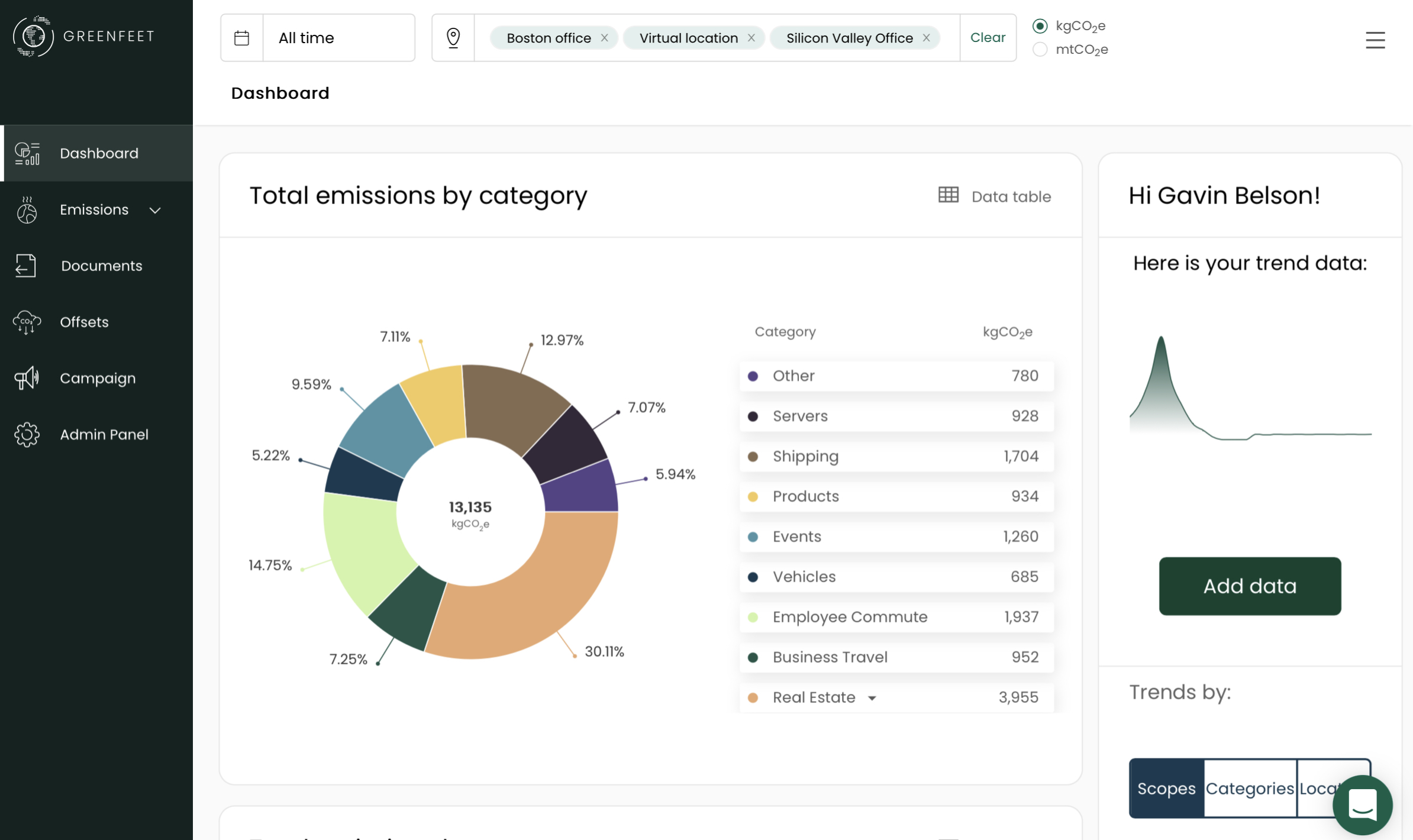
Task: Remove the Boston office filter chip
Action: 604,38
